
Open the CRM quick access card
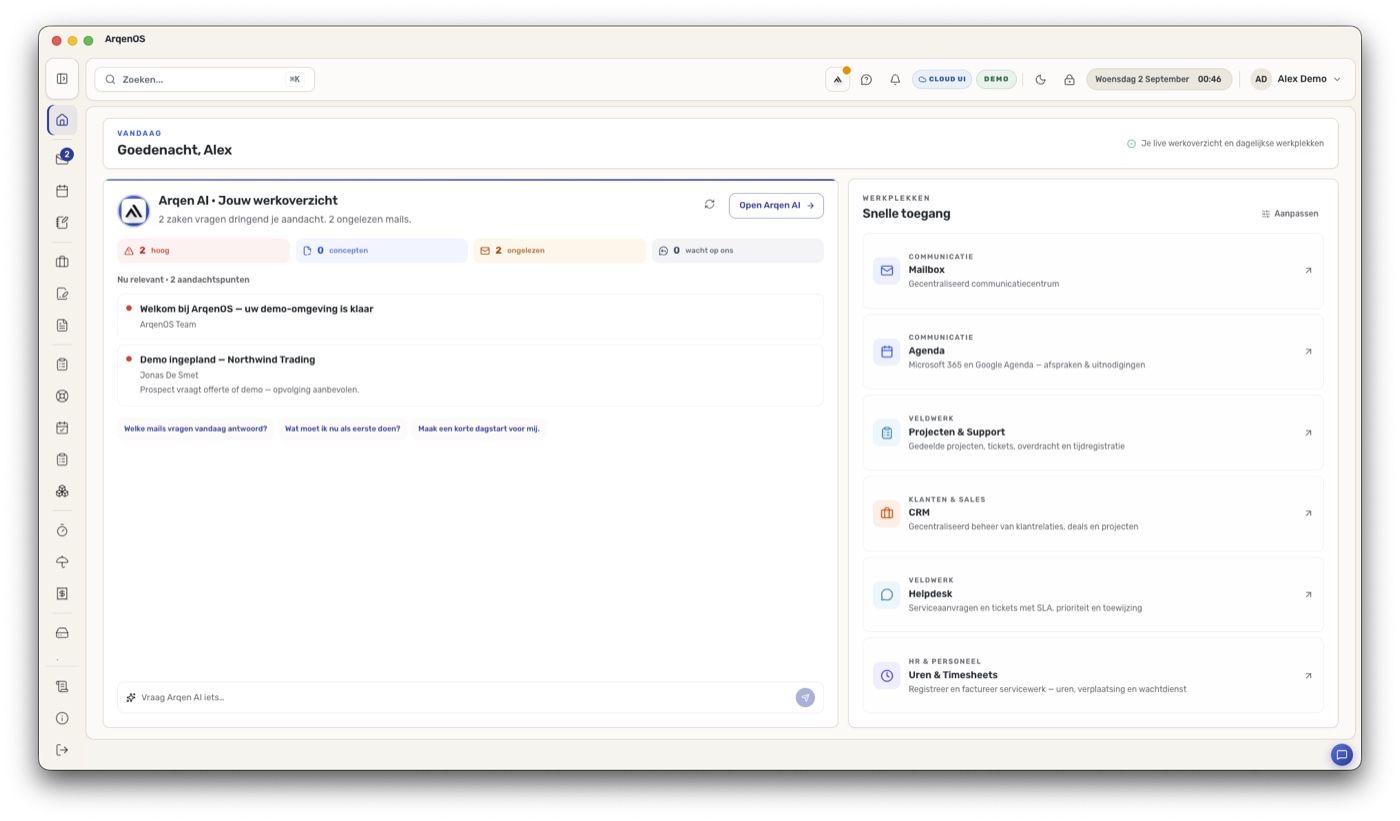1093,514
